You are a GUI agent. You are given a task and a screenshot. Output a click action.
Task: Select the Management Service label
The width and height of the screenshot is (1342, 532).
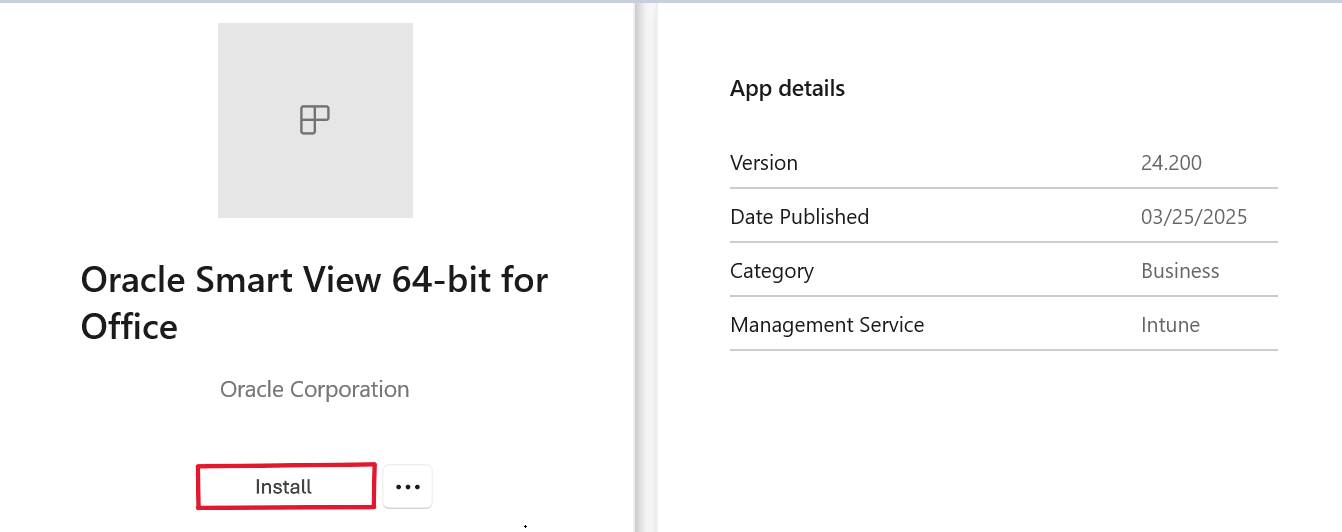827,324
